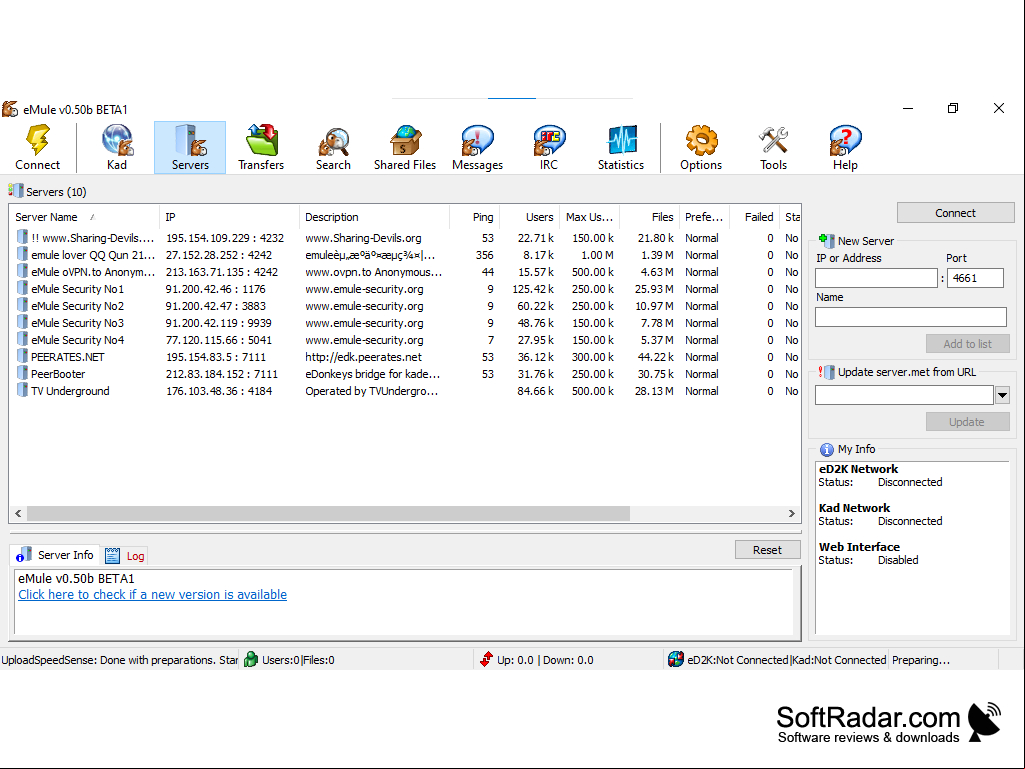Select the emule lover QQ Qun server row
The height and width of the screenshot is (769, 1025).
point(405,255)
